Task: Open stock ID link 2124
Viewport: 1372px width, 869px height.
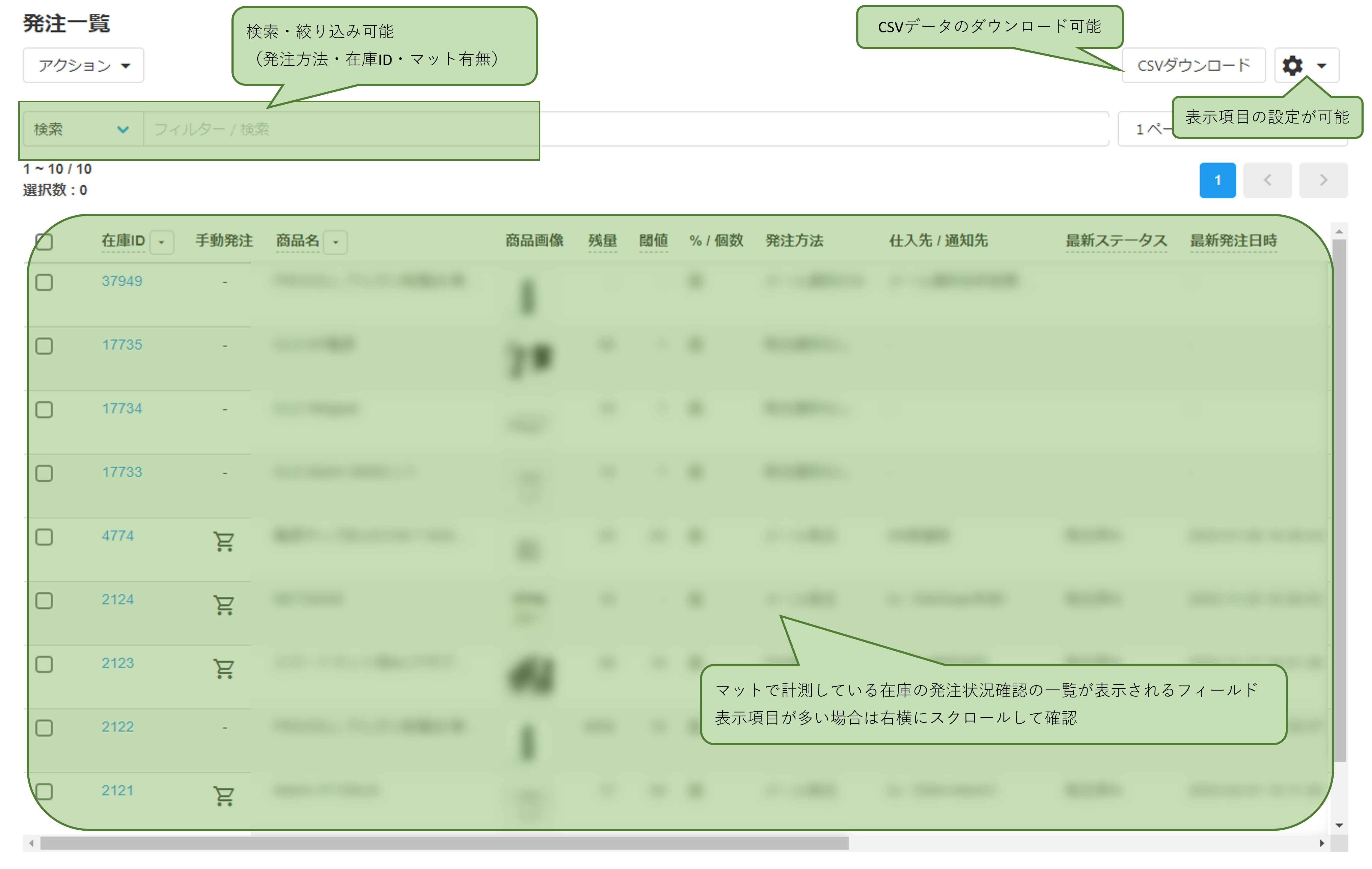Action: [117, 599]
